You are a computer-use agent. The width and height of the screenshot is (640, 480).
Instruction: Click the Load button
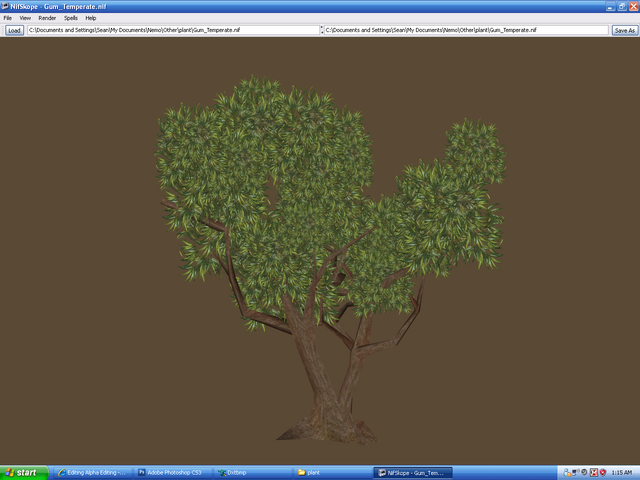coord(14,30)
